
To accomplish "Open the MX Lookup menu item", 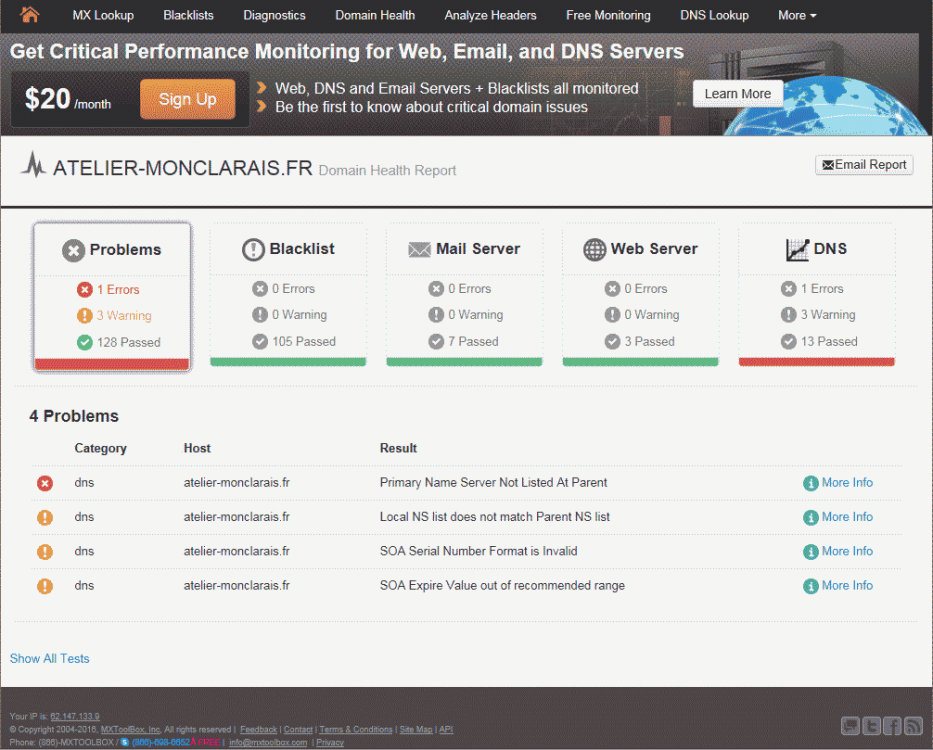I will [102, 15].
